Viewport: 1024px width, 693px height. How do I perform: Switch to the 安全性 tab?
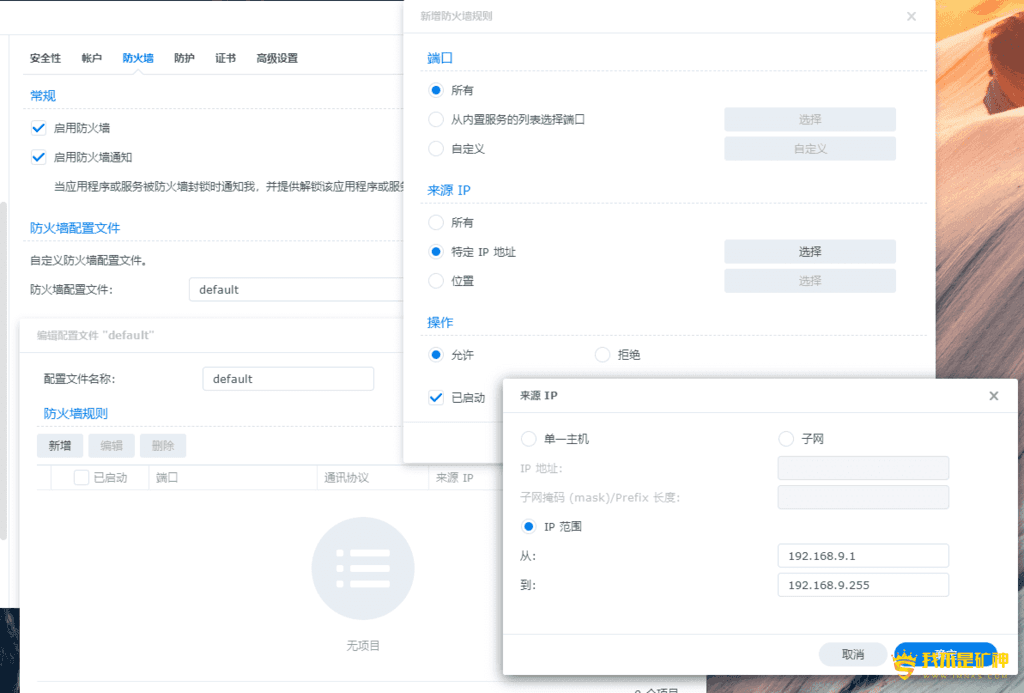(45, 58)
